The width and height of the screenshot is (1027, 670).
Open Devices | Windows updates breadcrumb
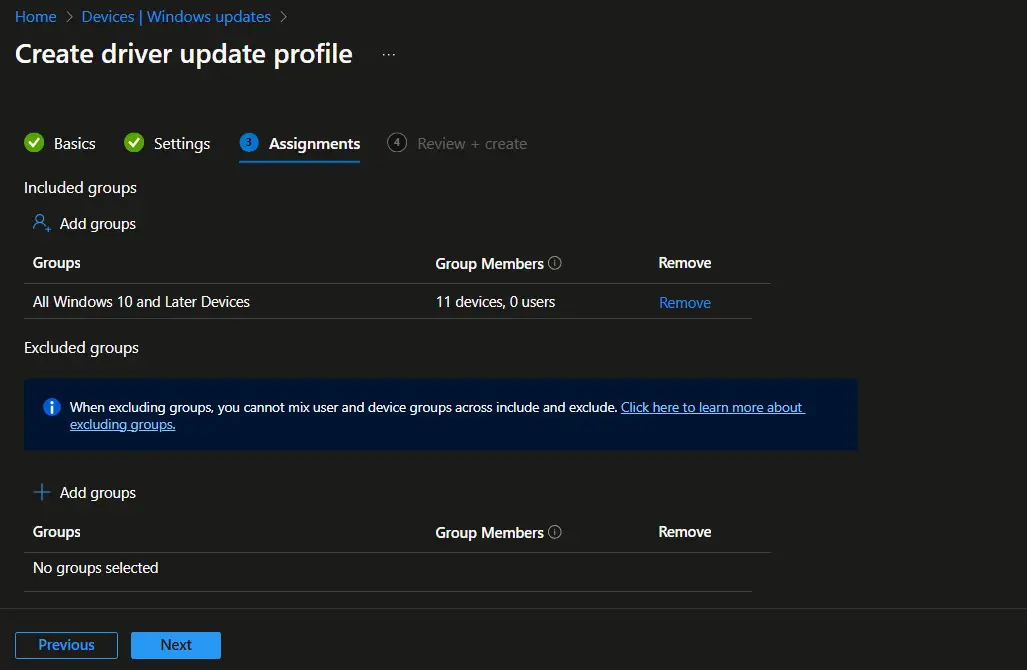pos(176,16)
